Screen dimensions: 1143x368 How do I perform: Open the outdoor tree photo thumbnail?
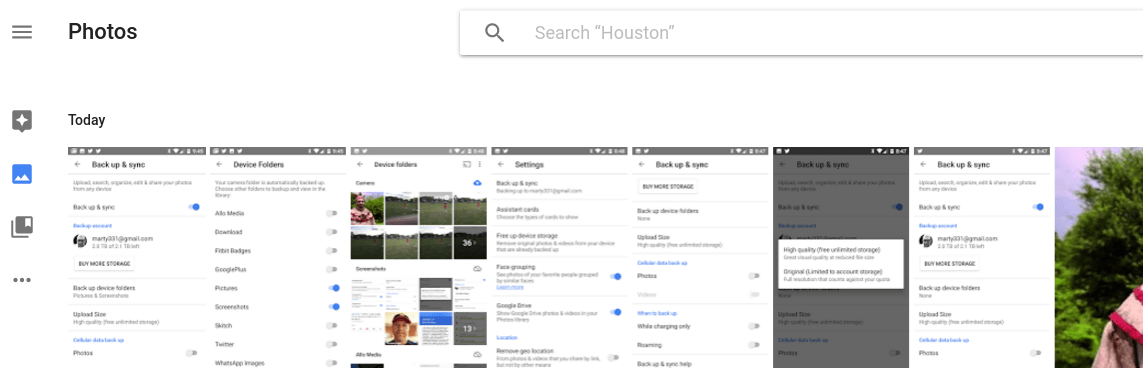tap(1099, 257)
